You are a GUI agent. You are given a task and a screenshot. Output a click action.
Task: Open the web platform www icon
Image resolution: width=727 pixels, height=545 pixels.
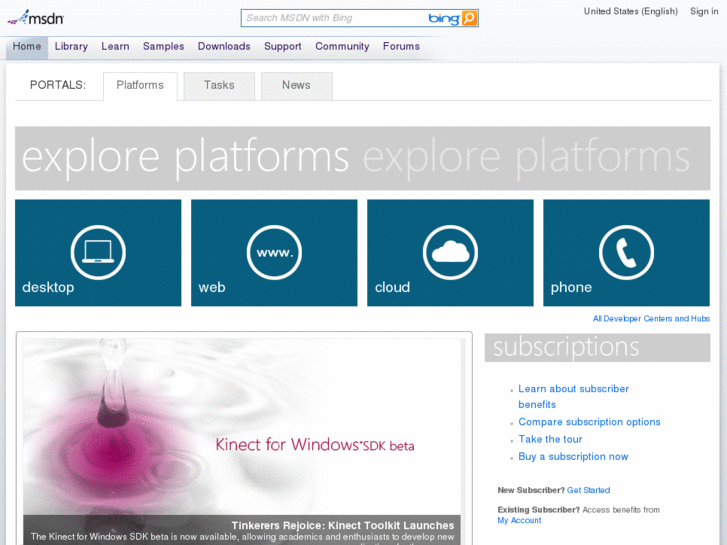tap(274, 252)
